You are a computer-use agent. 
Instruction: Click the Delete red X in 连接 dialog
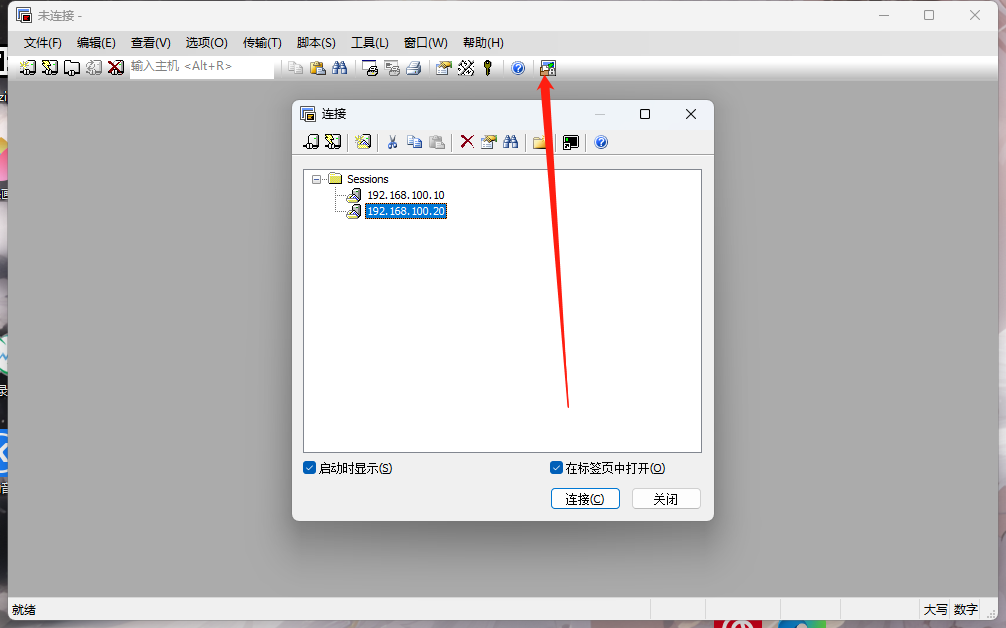tap(467, 142)
